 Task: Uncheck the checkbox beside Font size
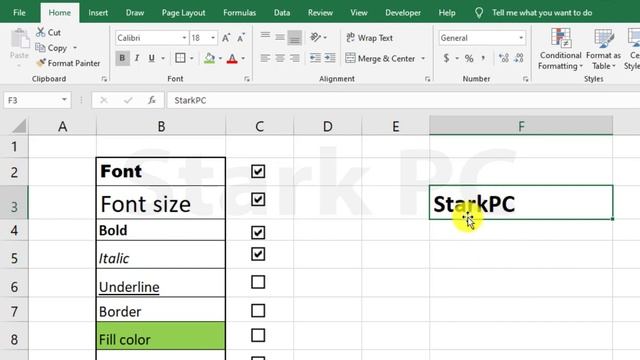tap(258, 200)
